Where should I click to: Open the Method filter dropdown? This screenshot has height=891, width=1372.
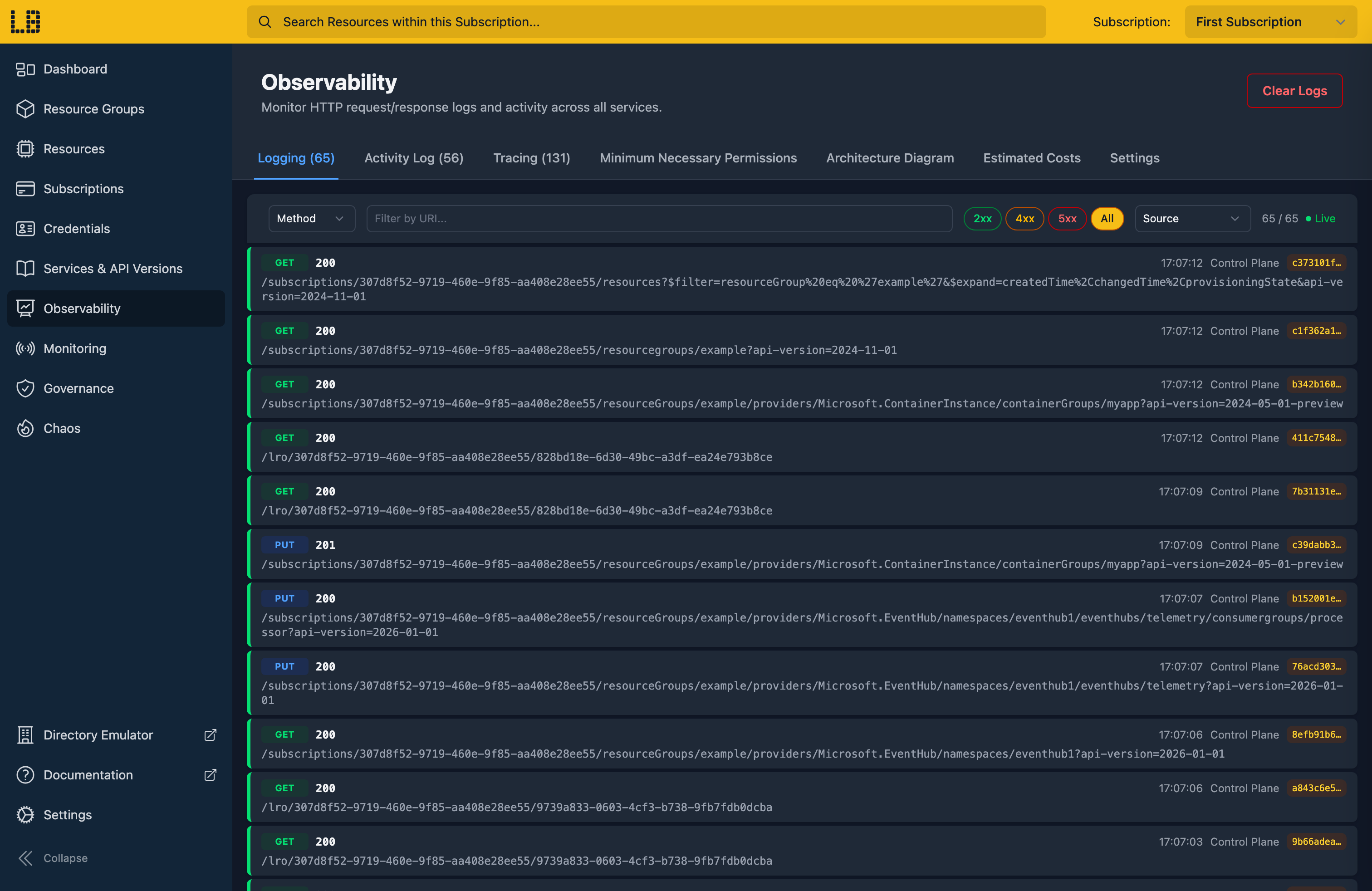[311, 218]
